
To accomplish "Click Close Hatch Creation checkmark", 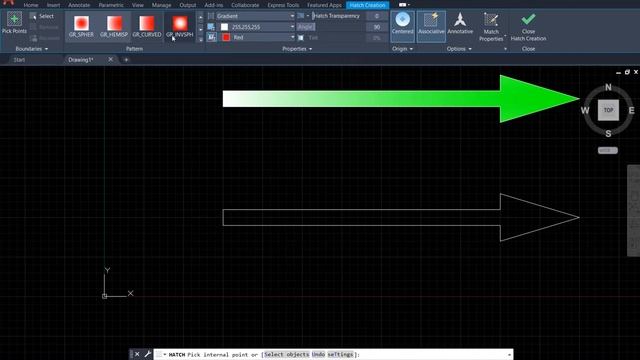I will click(529, 27).
